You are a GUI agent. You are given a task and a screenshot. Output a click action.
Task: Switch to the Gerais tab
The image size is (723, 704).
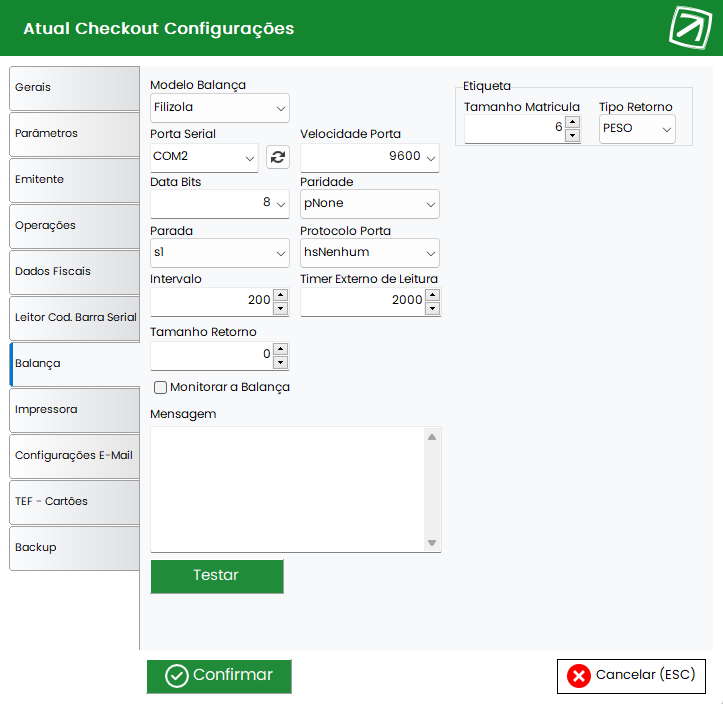point(74,88)
